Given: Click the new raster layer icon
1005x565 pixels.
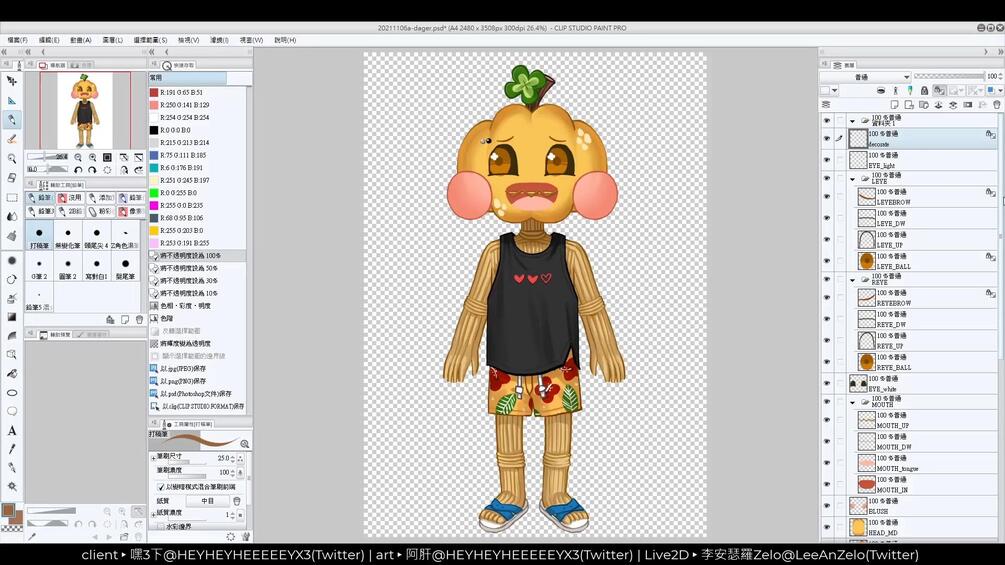Looking at the screenshot, I should coord(894,104).
